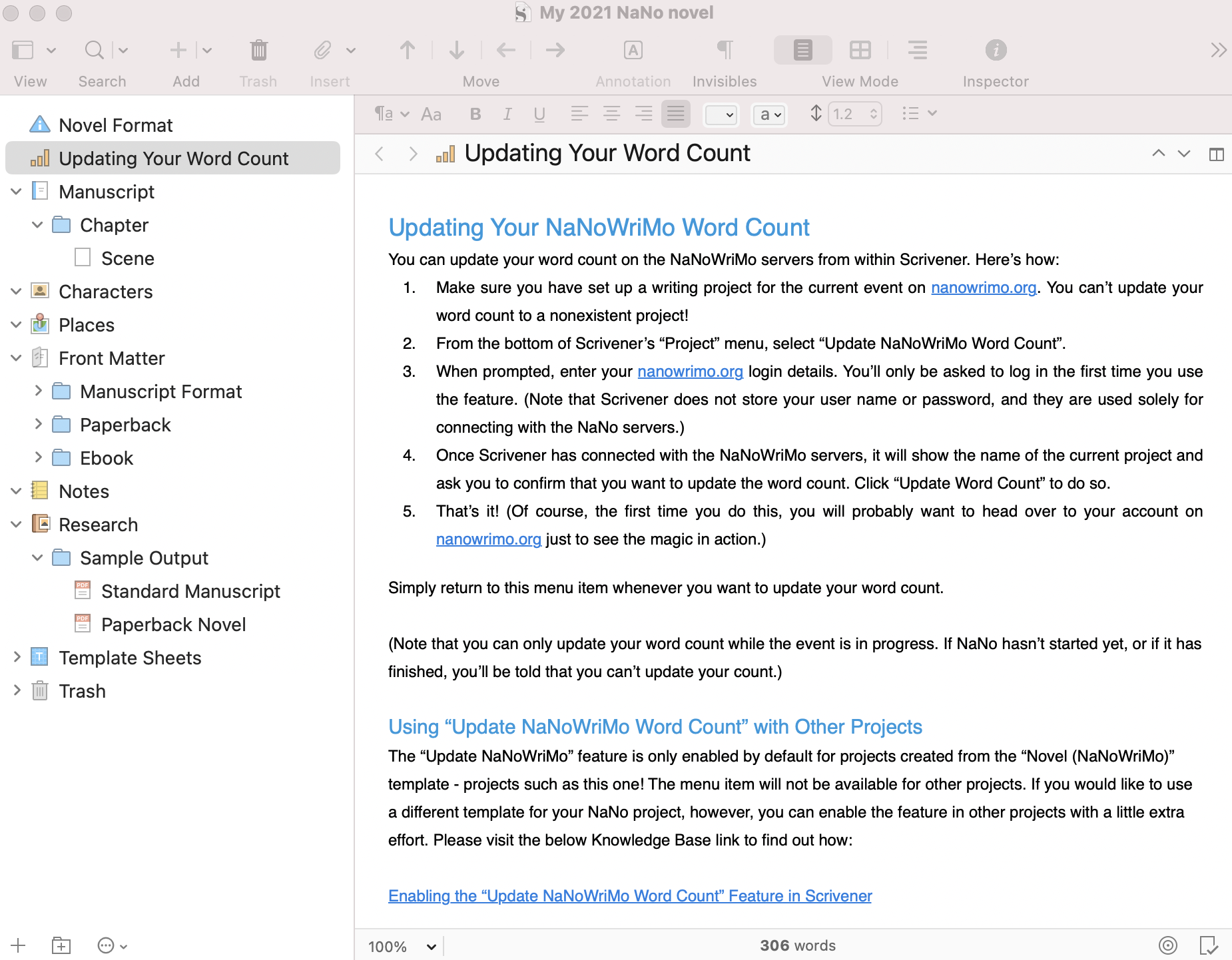Open Add options dropdown arrow
The image size is (1232, 960).
click(x=207, y=51)
